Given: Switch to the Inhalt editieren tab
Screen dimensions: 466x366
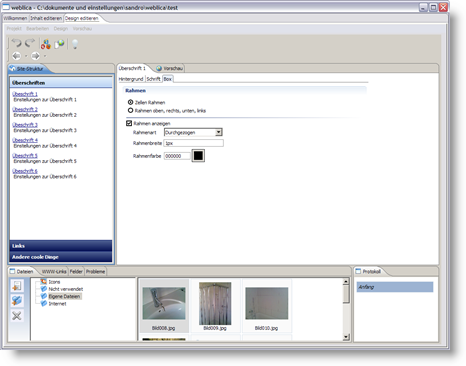Looking at the screenshot, I should tap(46, 18).
